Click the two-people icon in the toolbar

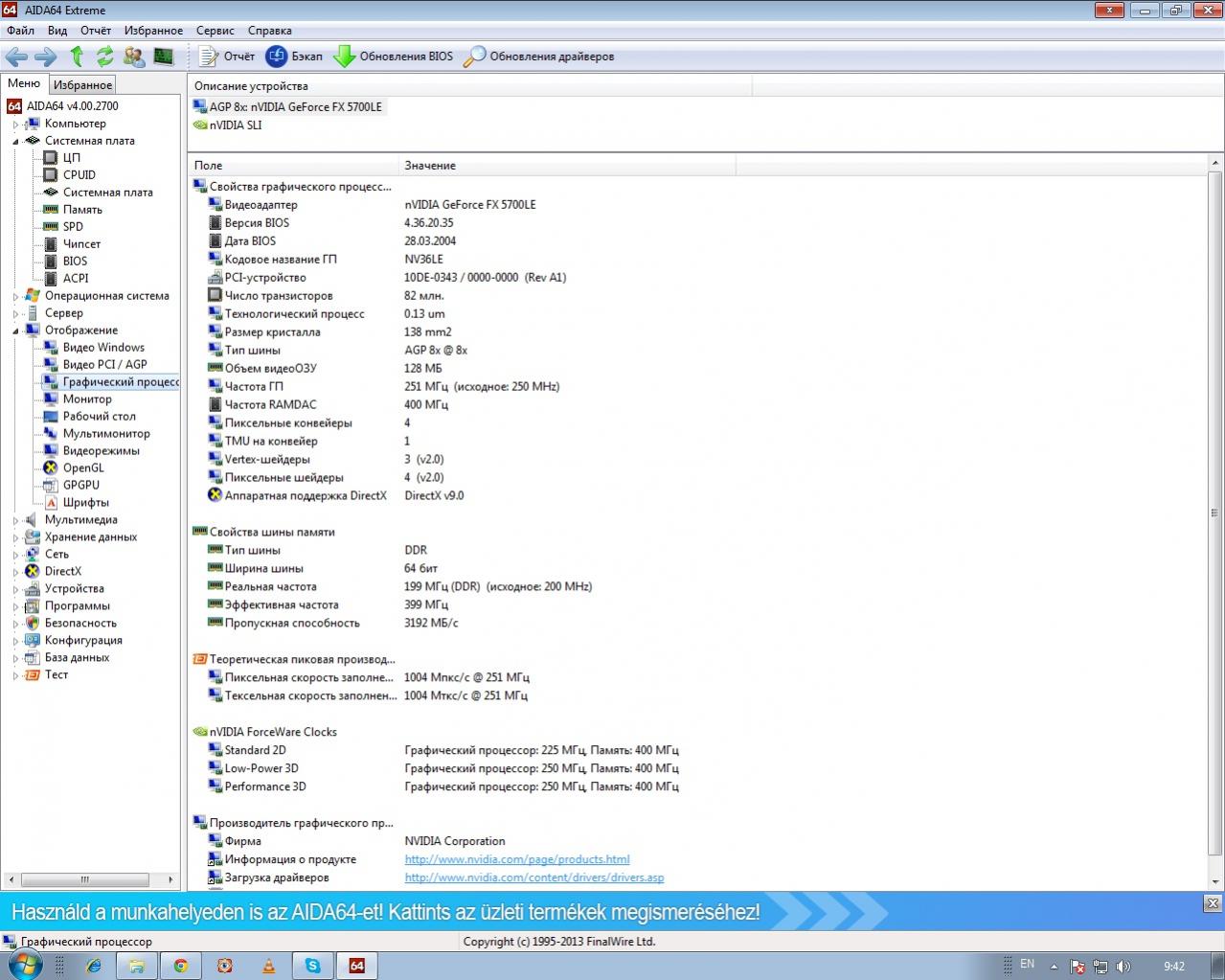click(134, 57)
